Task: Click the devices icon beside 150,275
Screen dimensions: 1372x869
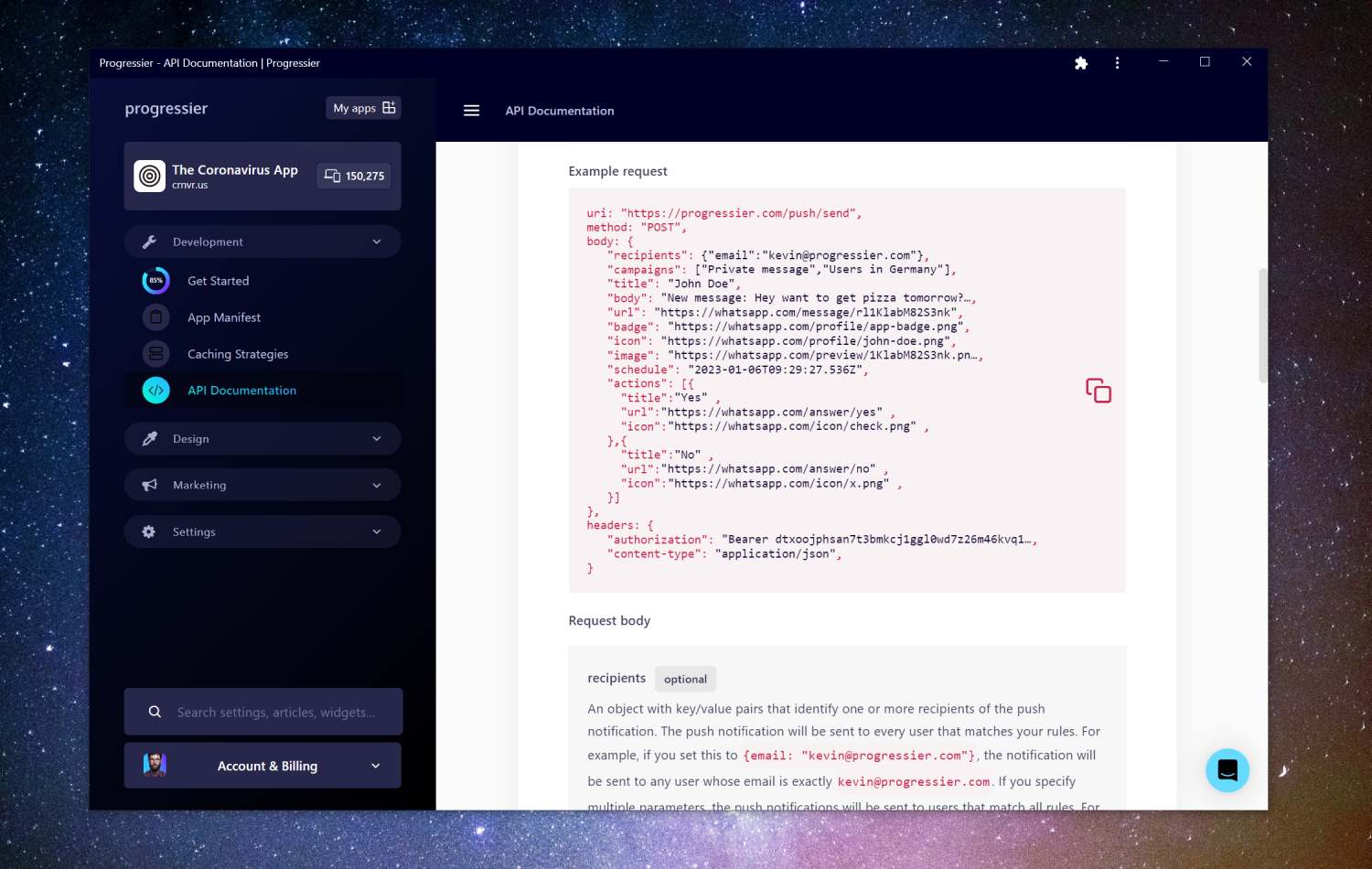Action: (332, 176)
